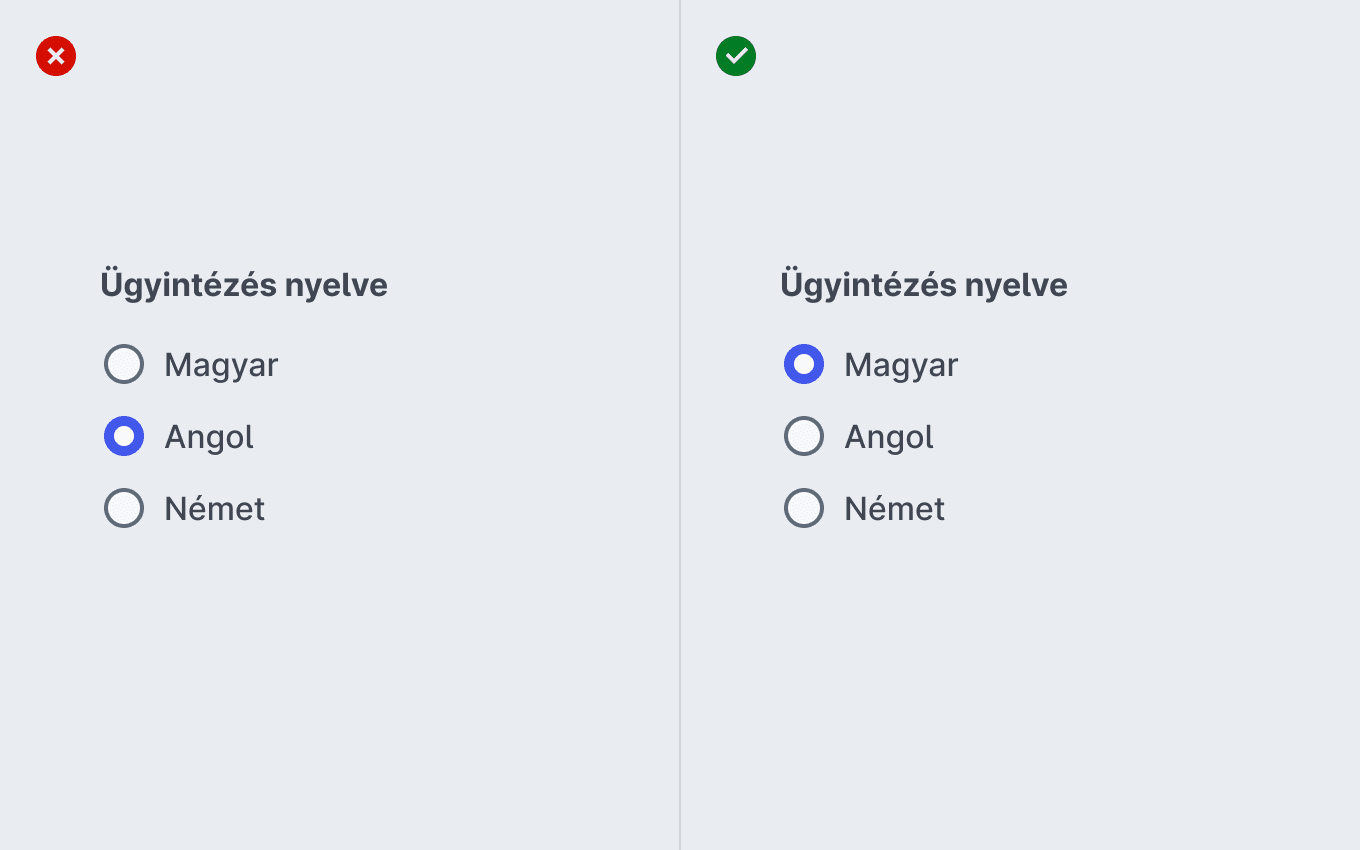Click the Magyar text label in left example

click(x=221, y=366)
